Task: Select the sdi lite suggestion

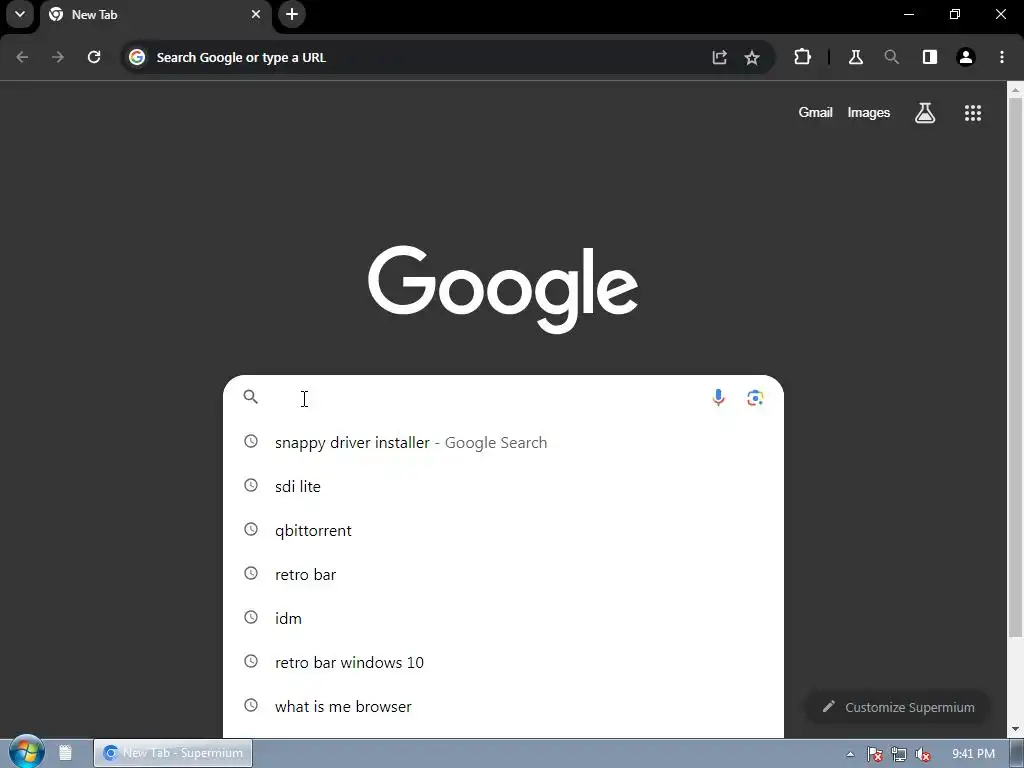Action: pyautogui.click(x=503, y=486)
